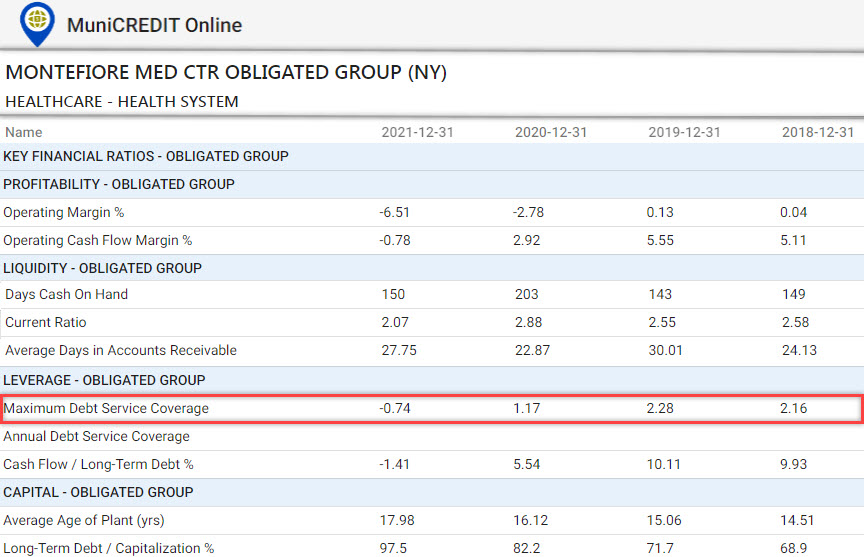This screenshot has width=864, height=557.
Task: Click the 2019-12-31 column header
Action: 684,132
